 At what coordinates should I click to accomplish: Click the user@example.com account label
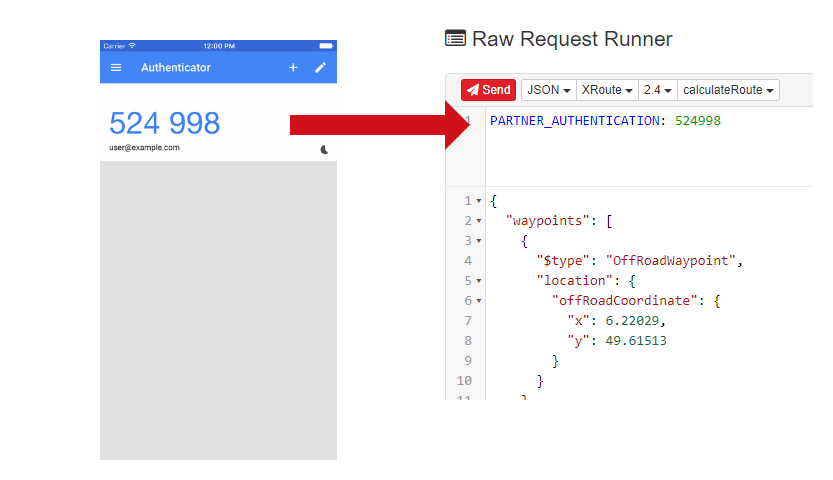coord(145,148)
